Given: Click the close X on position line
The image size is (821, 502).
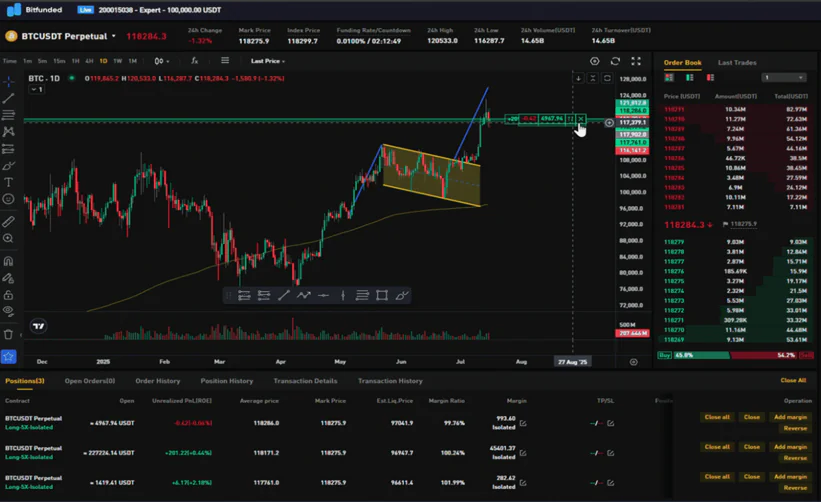Looking at the screenshot, I should (x=581, y=119).
